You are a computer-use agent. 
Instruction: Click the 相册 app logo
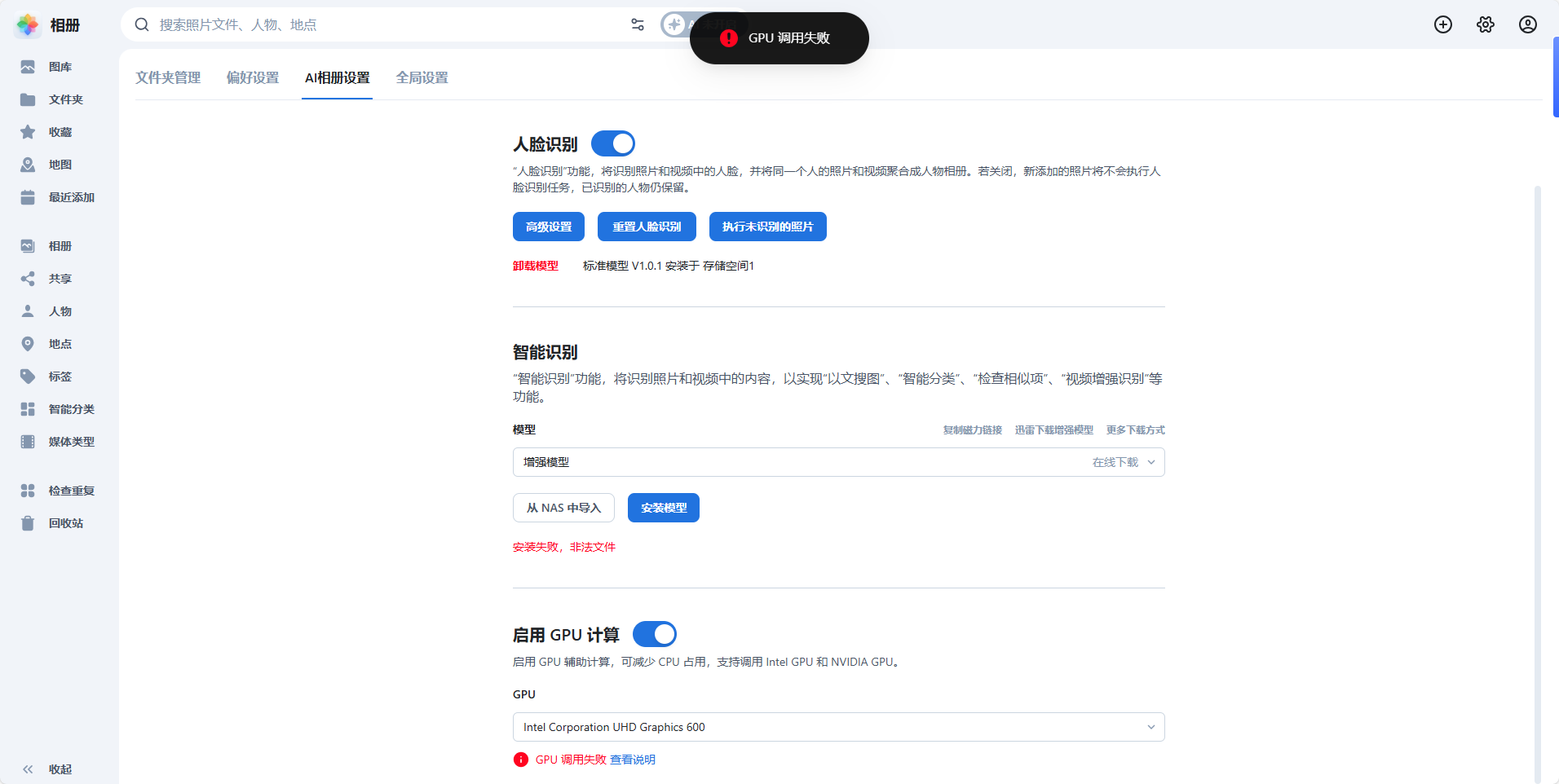click(28, 25)
